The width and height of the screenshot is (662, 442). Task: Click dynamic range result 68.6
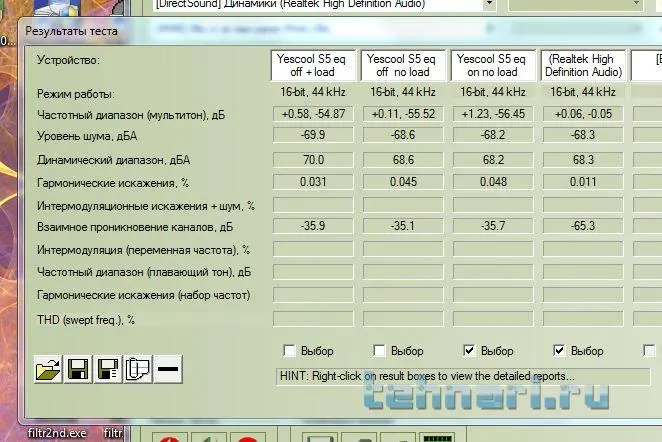click(x=403, y=160)
